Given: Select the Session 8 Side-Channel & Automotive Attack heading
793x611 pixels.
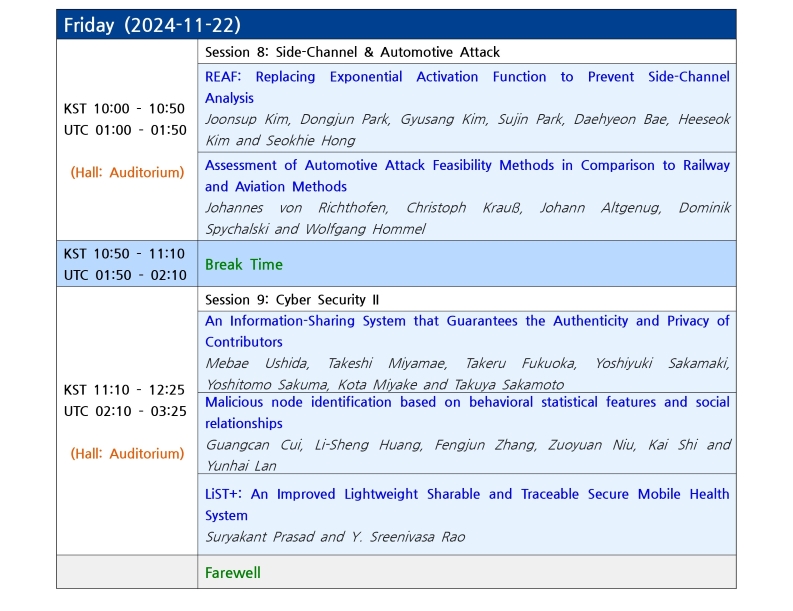Looking at the screenshot, I should click(352, 52).
